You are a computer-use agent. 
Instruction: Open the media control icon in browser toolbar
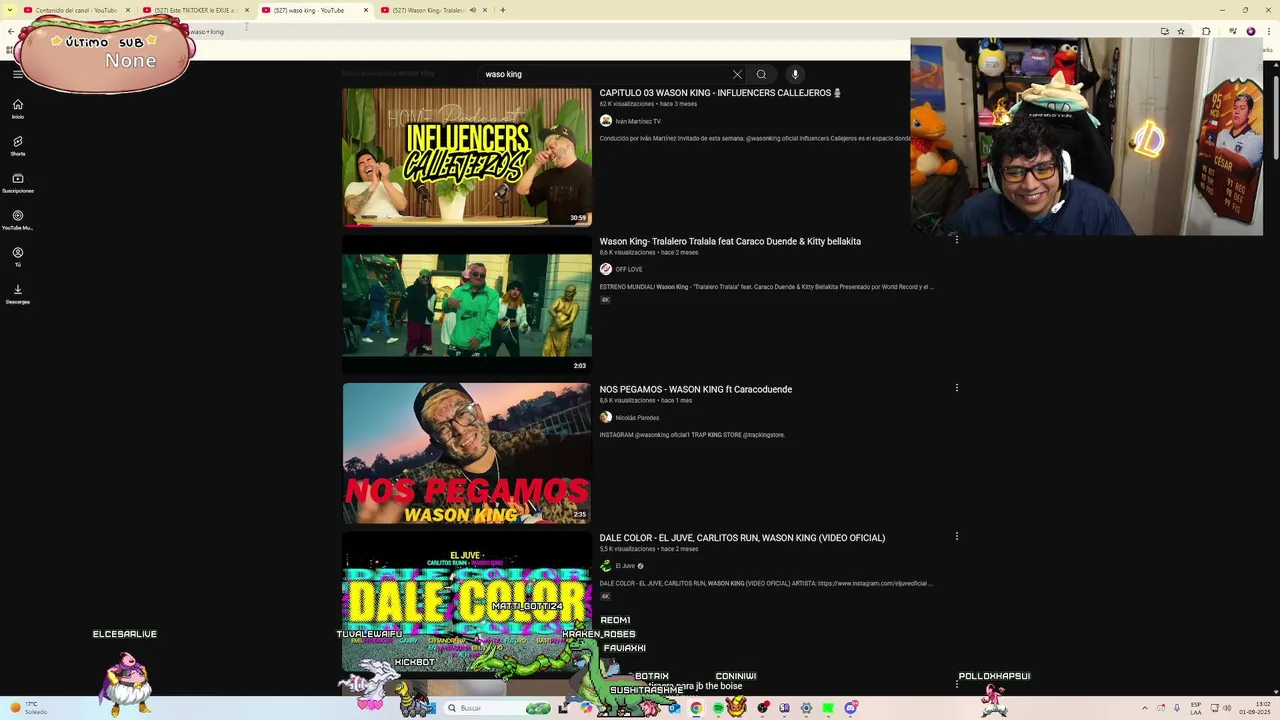[1231, 31]
